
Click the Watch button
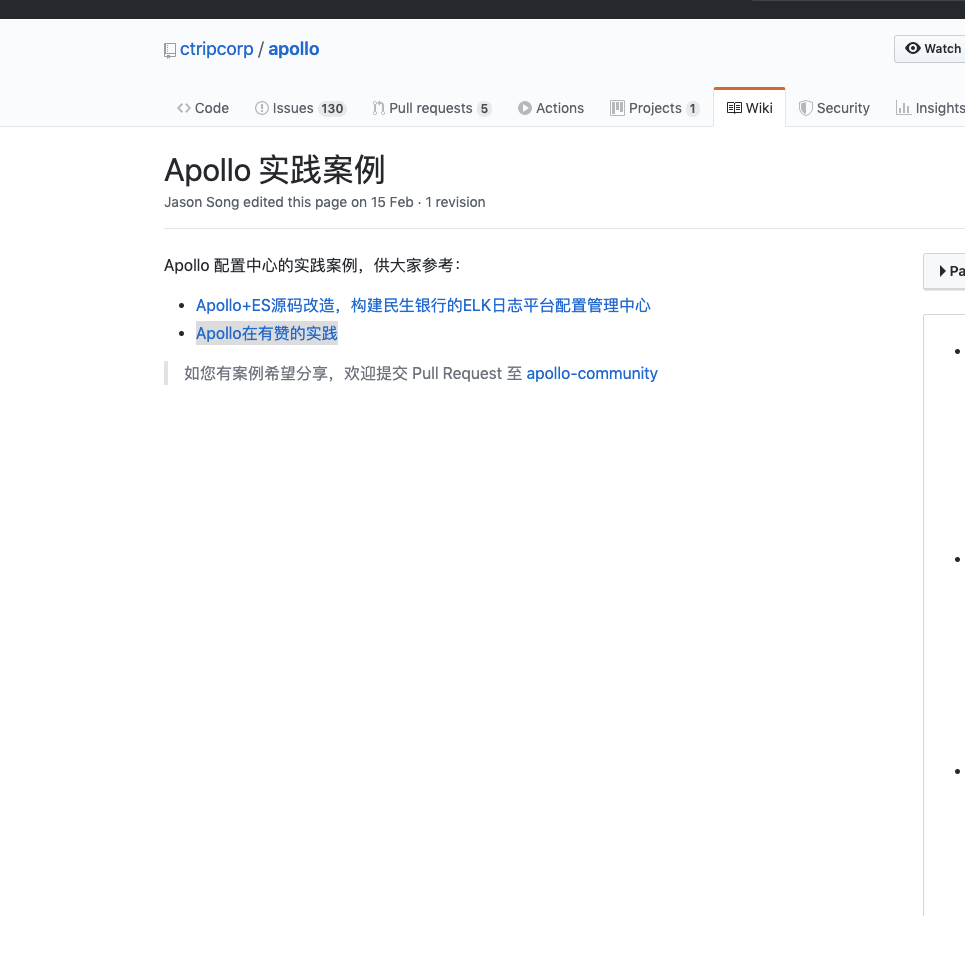coord(930,49)
